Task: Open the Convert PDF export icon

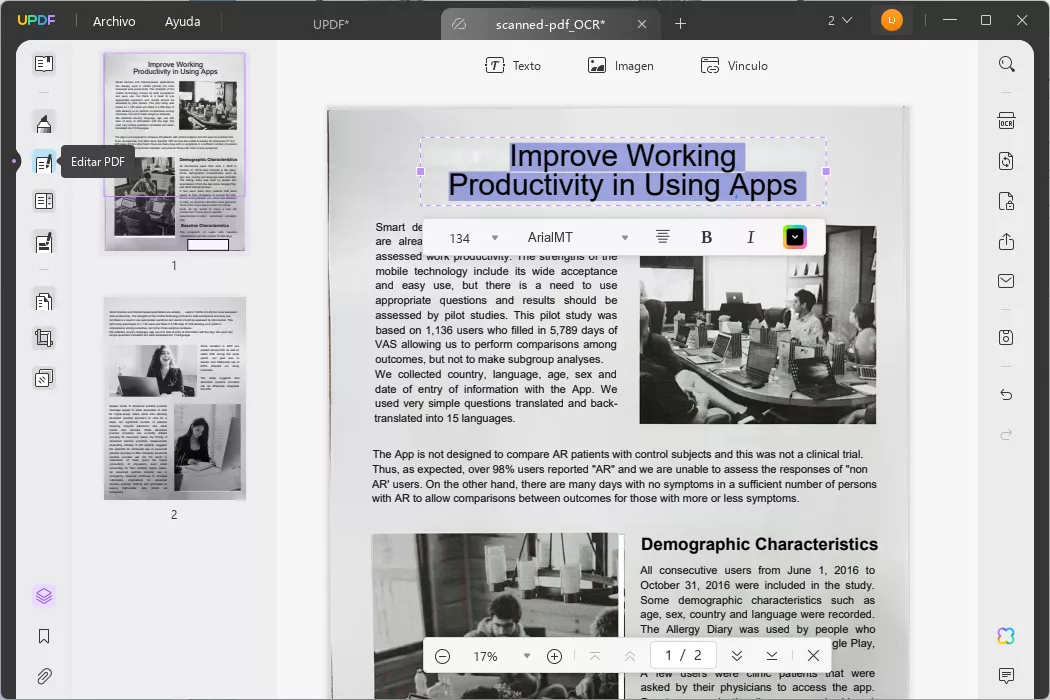Action: pyautogui.click(x=1006, y=161)
